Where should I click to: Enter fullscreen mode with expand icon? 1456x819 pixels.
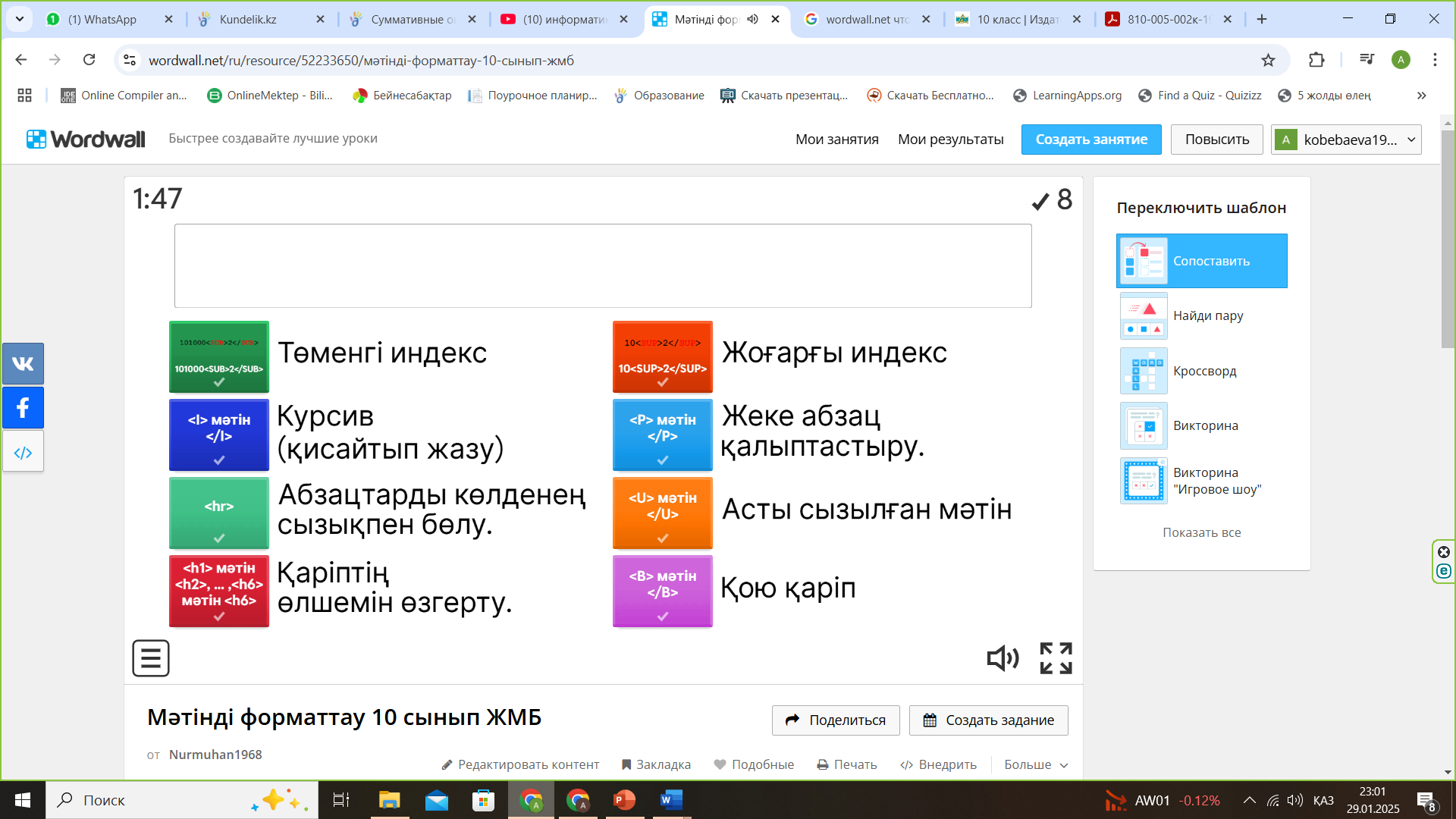point(1056,658)
